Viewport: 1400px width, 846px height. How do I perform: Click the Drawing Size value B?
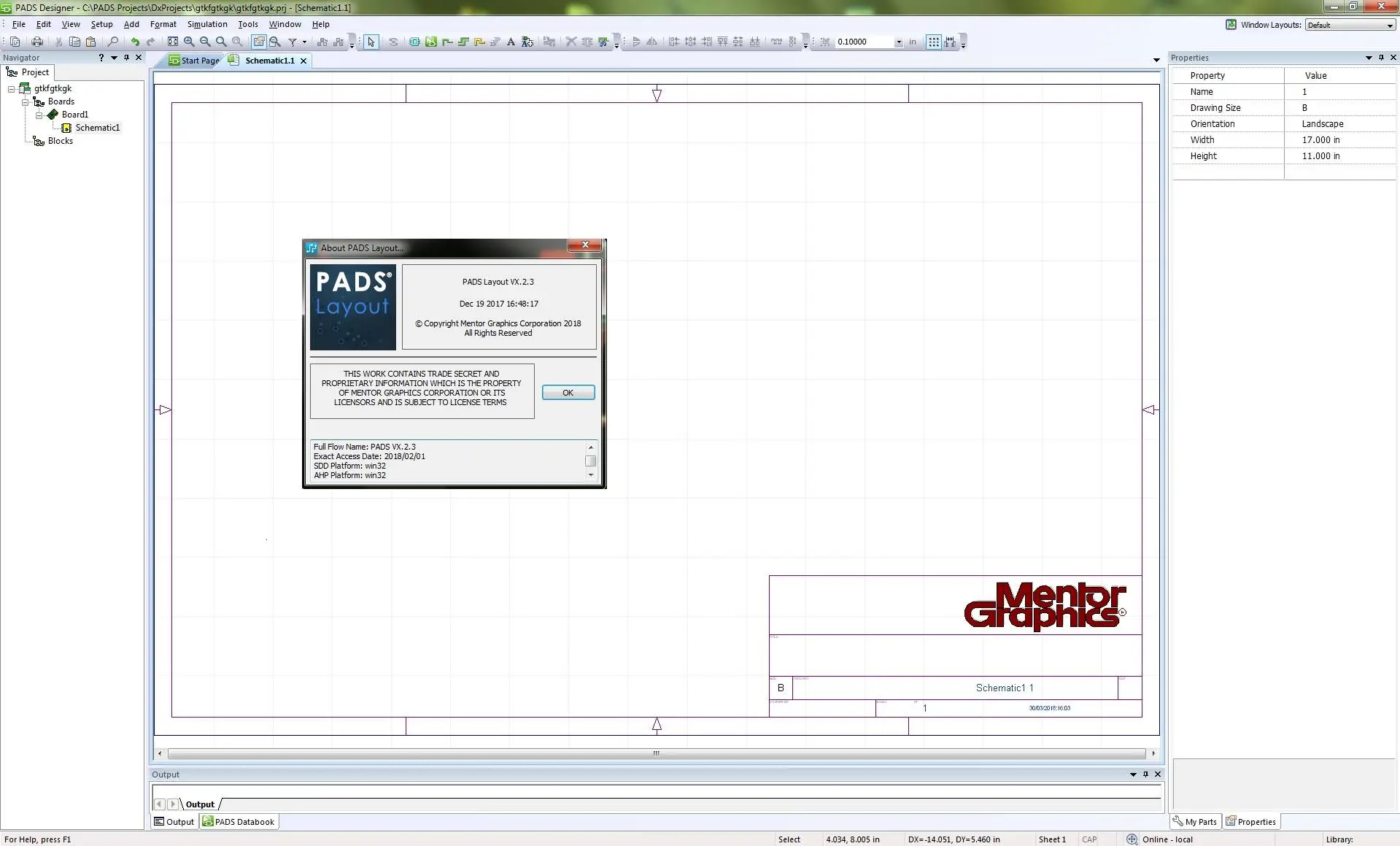[1304, 108]
